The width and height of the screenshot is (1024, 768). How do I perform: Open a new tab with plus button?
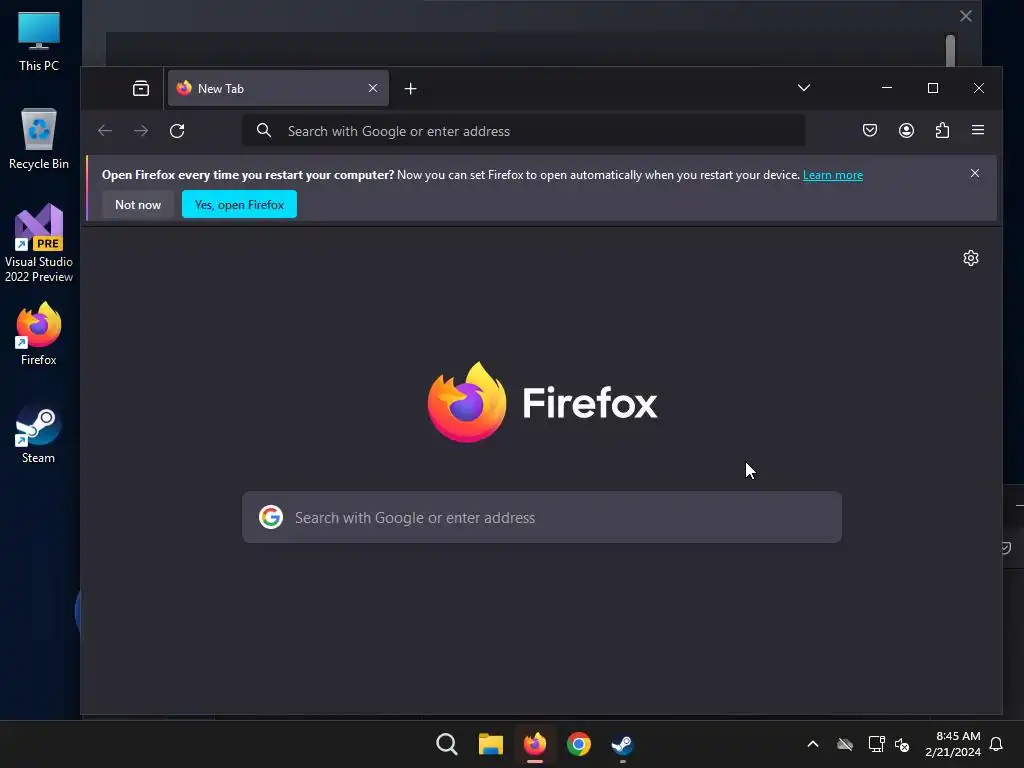click(410, 88)
